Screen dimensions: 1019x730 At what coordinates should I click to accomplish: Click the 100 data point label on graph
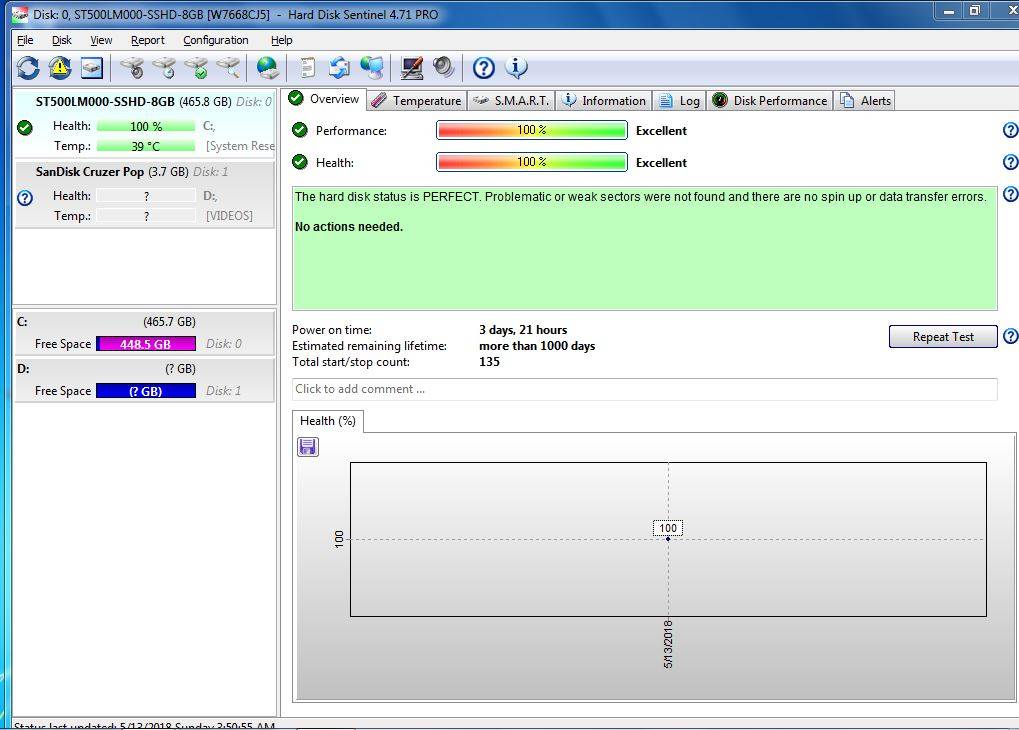point(668,528)
